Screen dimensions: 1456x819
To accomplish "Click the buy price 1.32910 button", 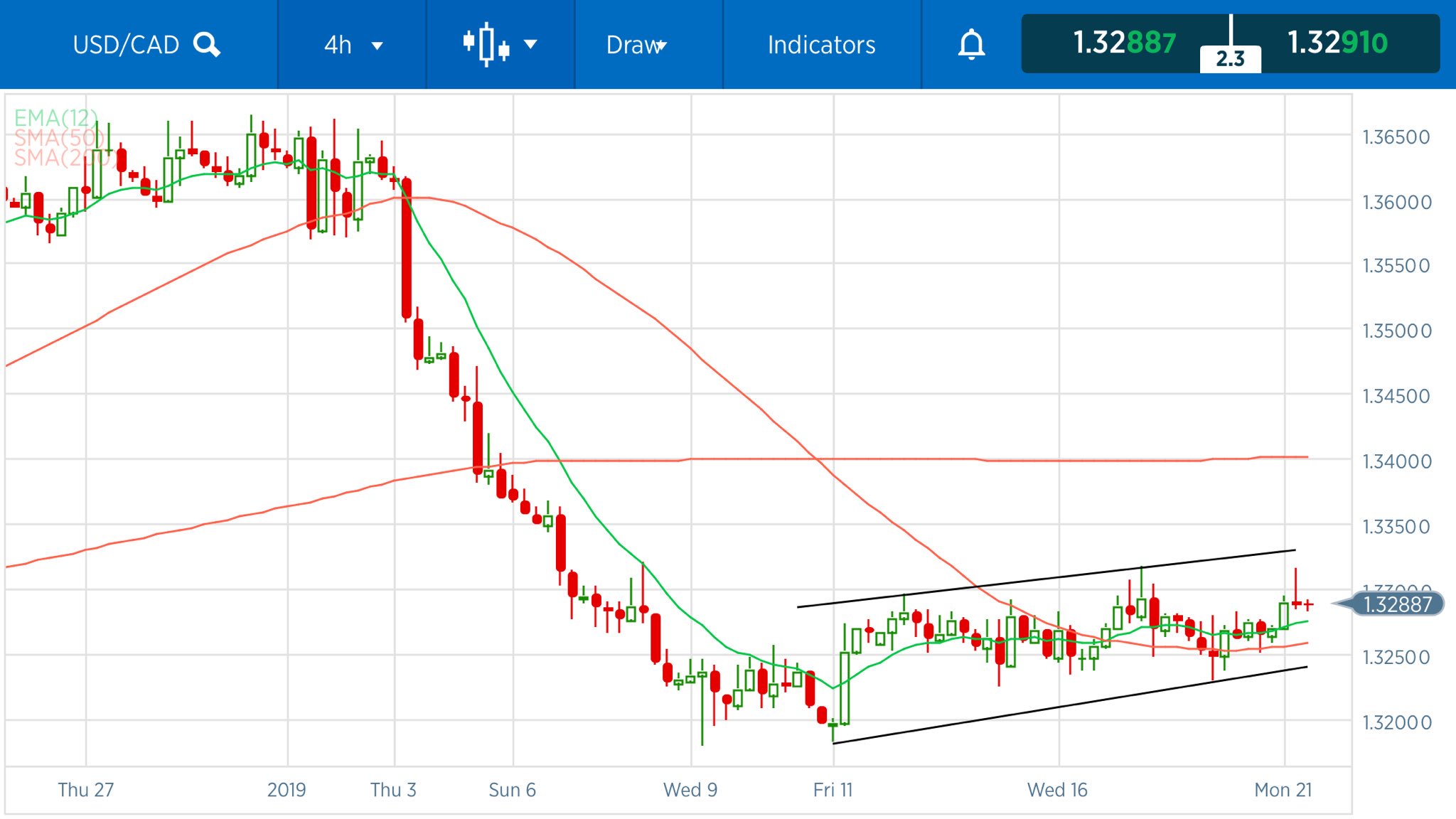I will 1337,43.
